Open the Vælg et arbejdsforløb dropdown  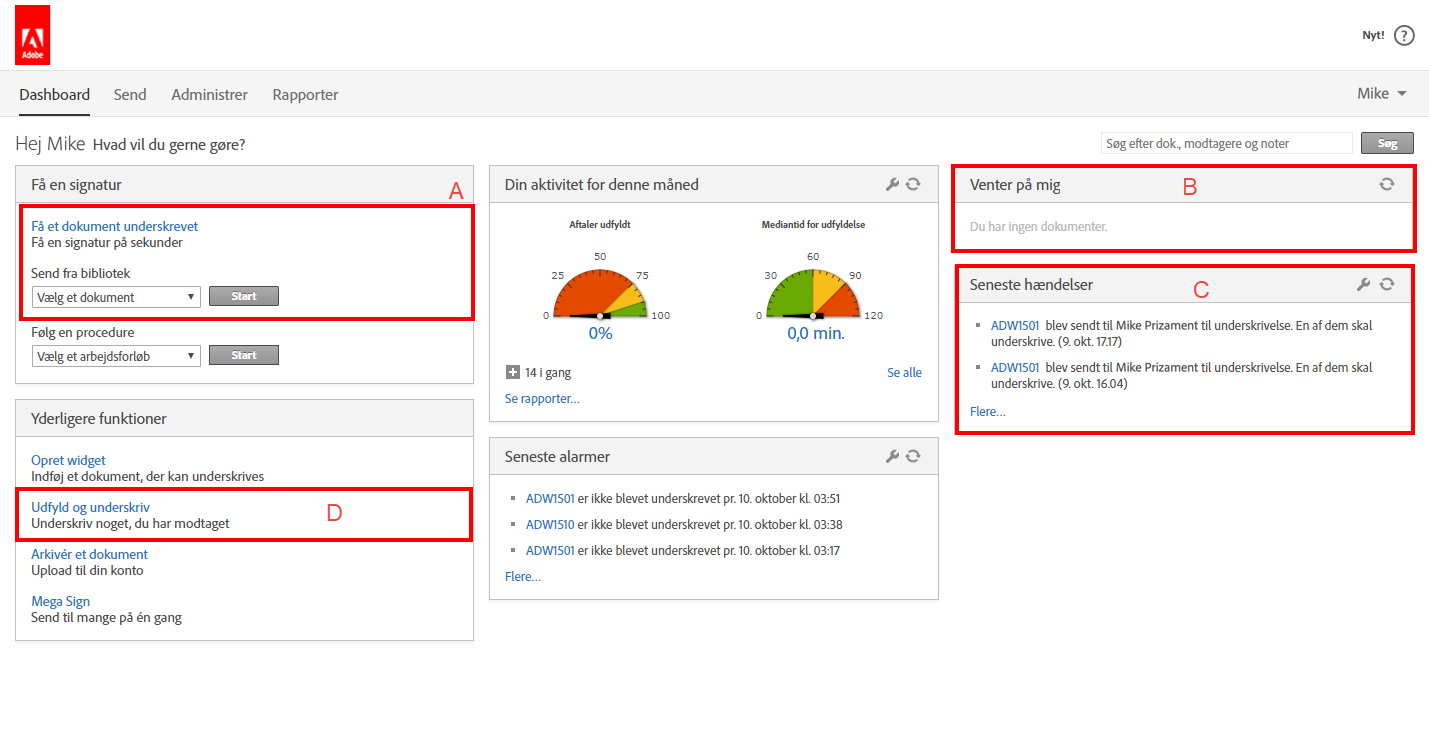(x=116, y=356)
